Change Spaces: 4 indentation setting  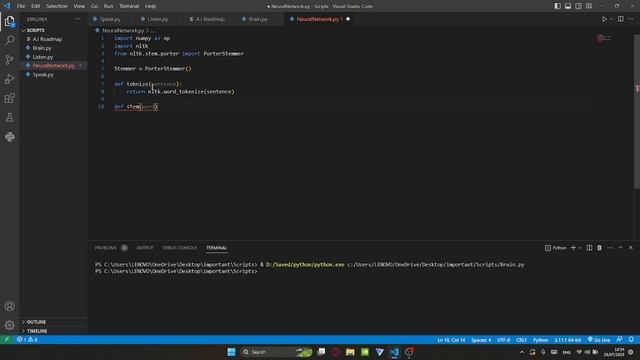coord(481,340)
